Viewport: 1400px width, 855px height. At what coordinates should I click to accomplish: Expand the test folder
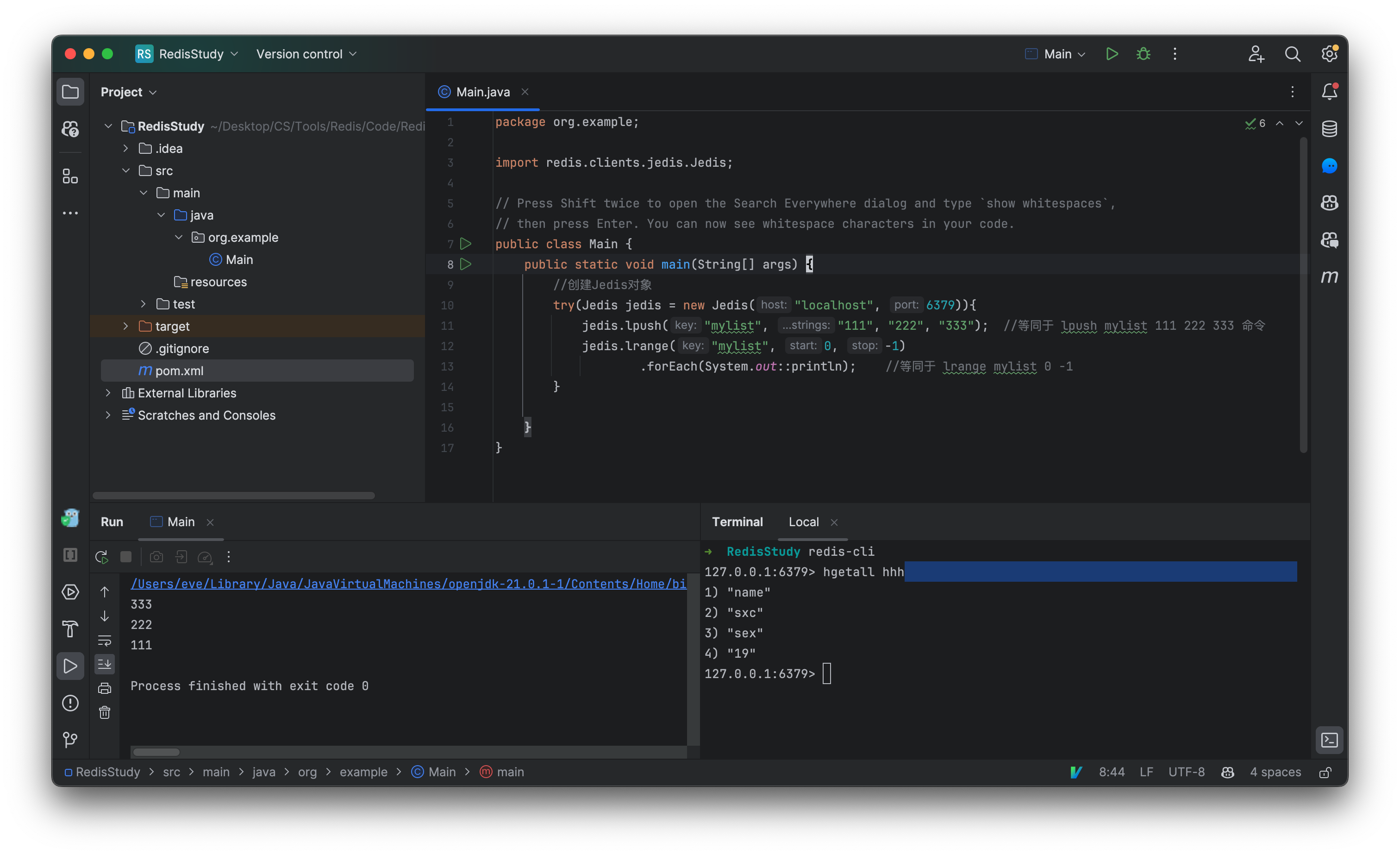[143, 304]
